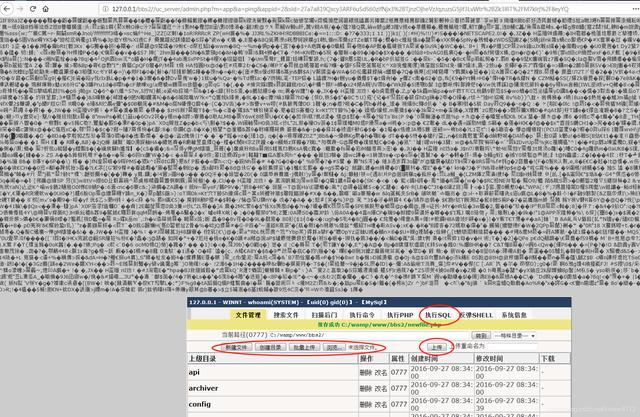Reload the page with the refresh icon
The image size is (640, 417).
(33, 9)
